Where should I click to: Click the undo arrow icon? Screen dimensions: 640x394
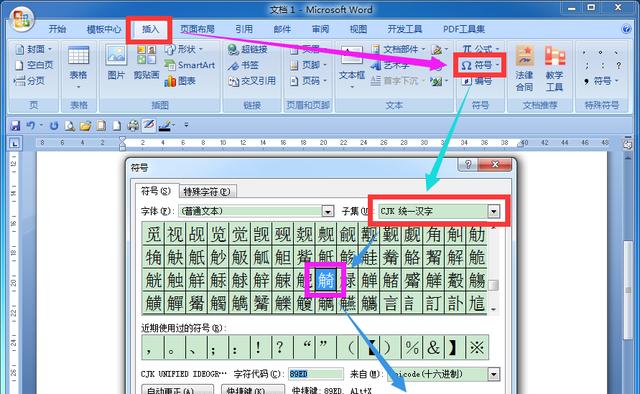click(x=31, y=125)
